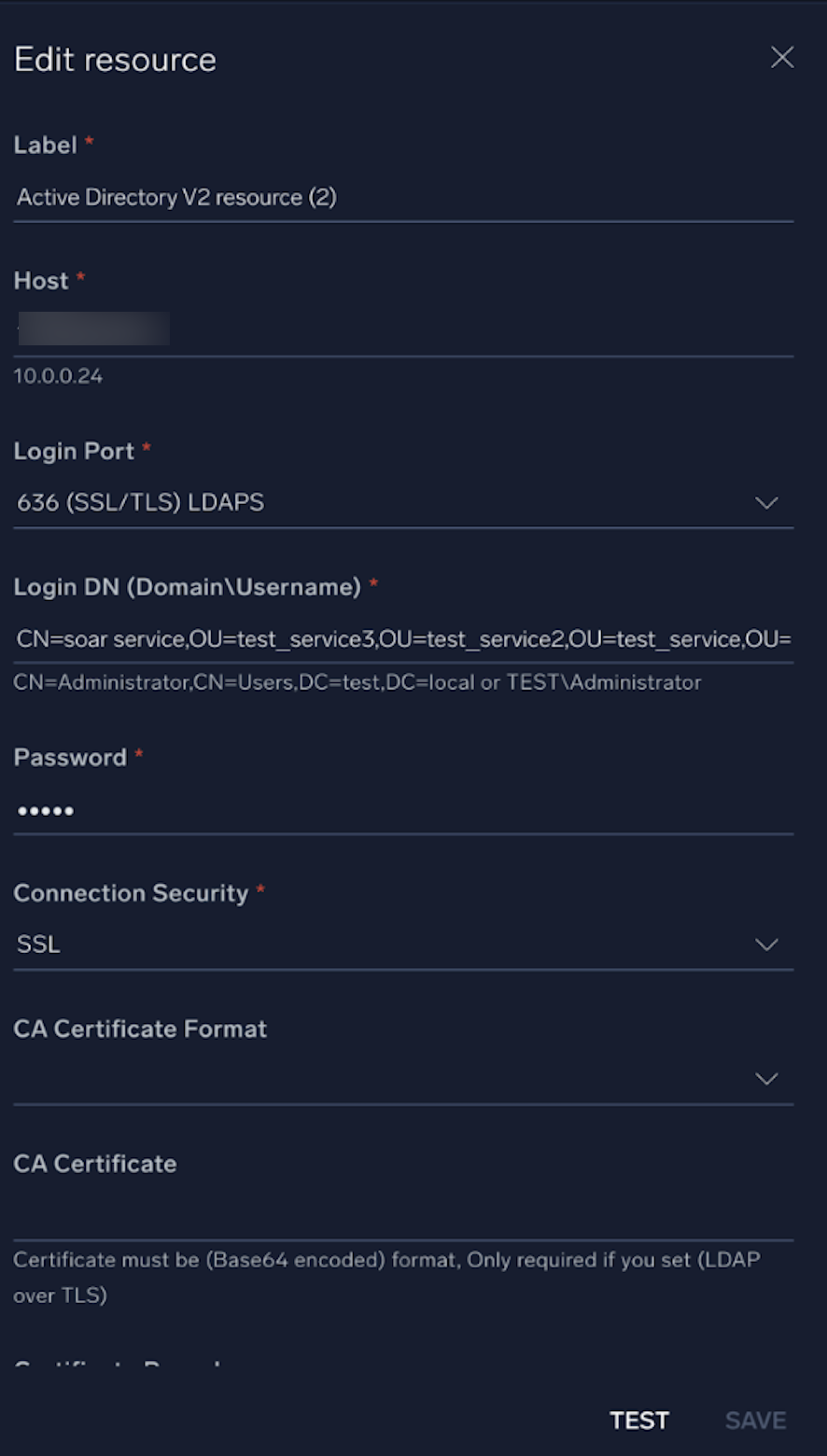The image size is (827, 1456).
Task: Click the CN=Administrator example hint text
Action: click(357, 682)
